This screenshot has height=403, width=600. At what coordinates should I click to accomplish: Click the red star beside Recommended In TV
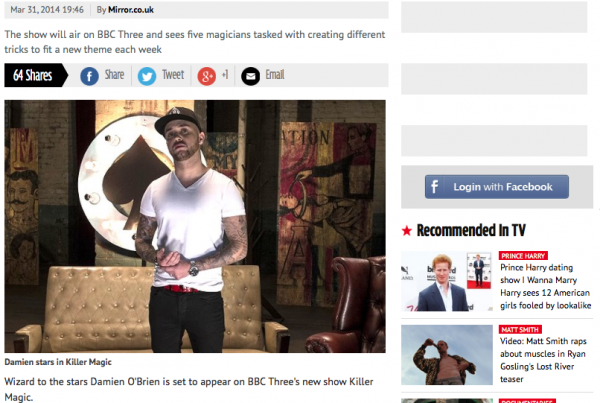tap(407, 231)
